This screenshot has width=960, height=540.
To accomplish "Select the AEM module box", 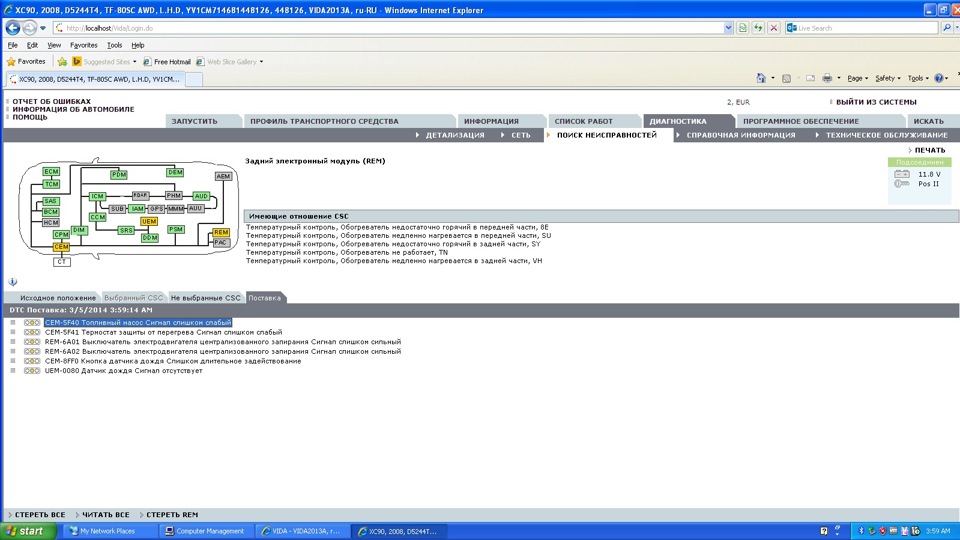I will tap(223, 176).
